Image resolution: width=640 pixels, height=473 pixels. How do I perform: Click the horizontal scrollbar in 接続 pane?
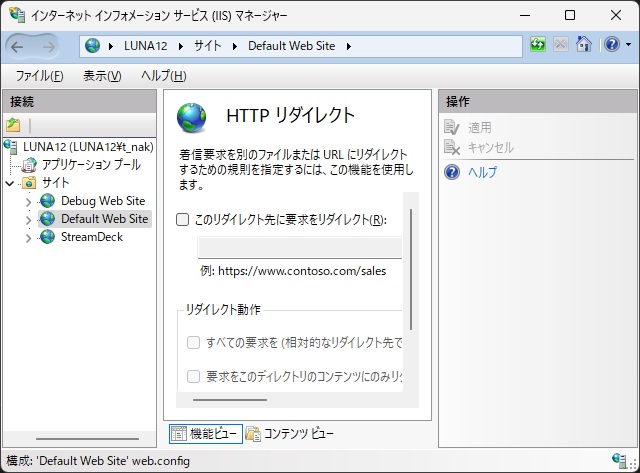click(x=87, y=439)
